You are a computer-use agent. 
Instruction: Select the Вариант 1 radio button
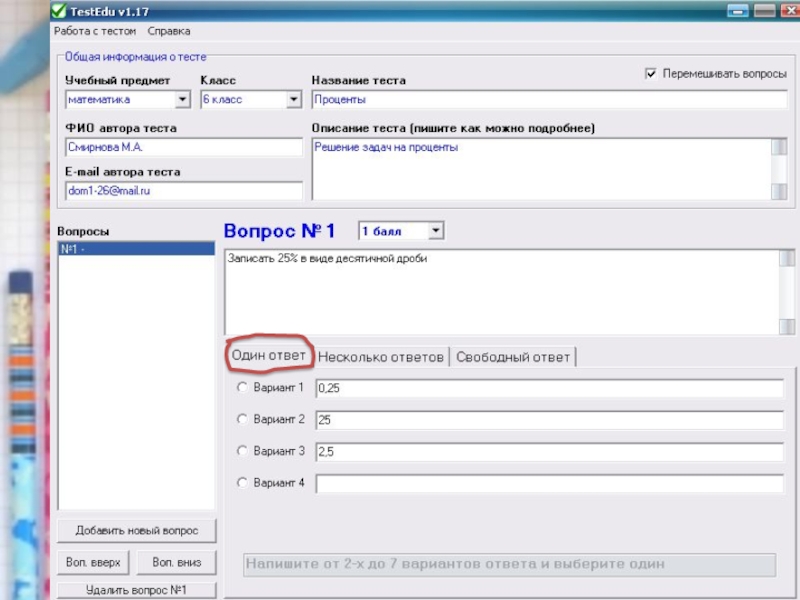pyautogui.click(x=241, y=387)
